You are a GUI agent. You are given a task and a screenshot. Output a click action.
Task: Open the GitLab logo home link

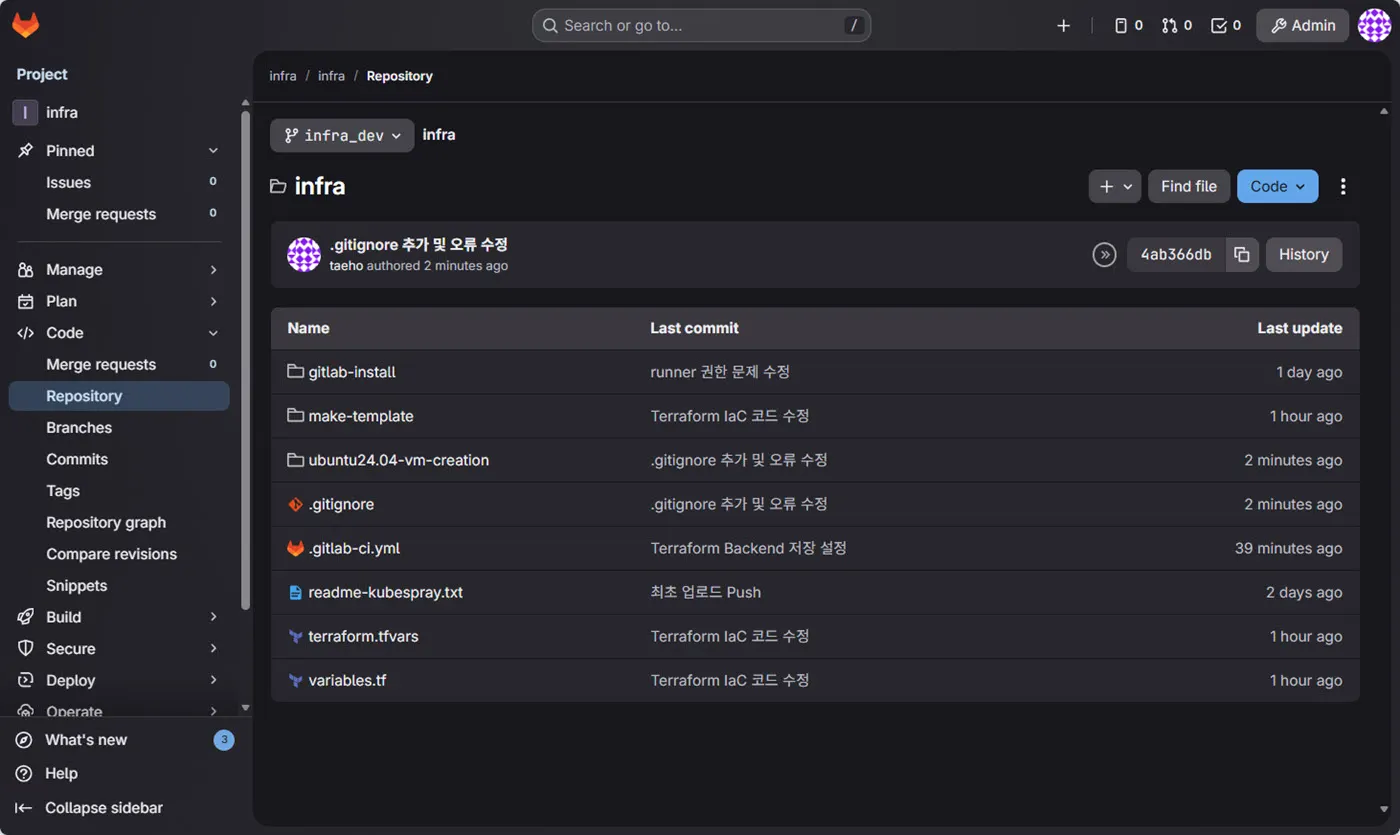pyautogui.click(x=26, y=25)
